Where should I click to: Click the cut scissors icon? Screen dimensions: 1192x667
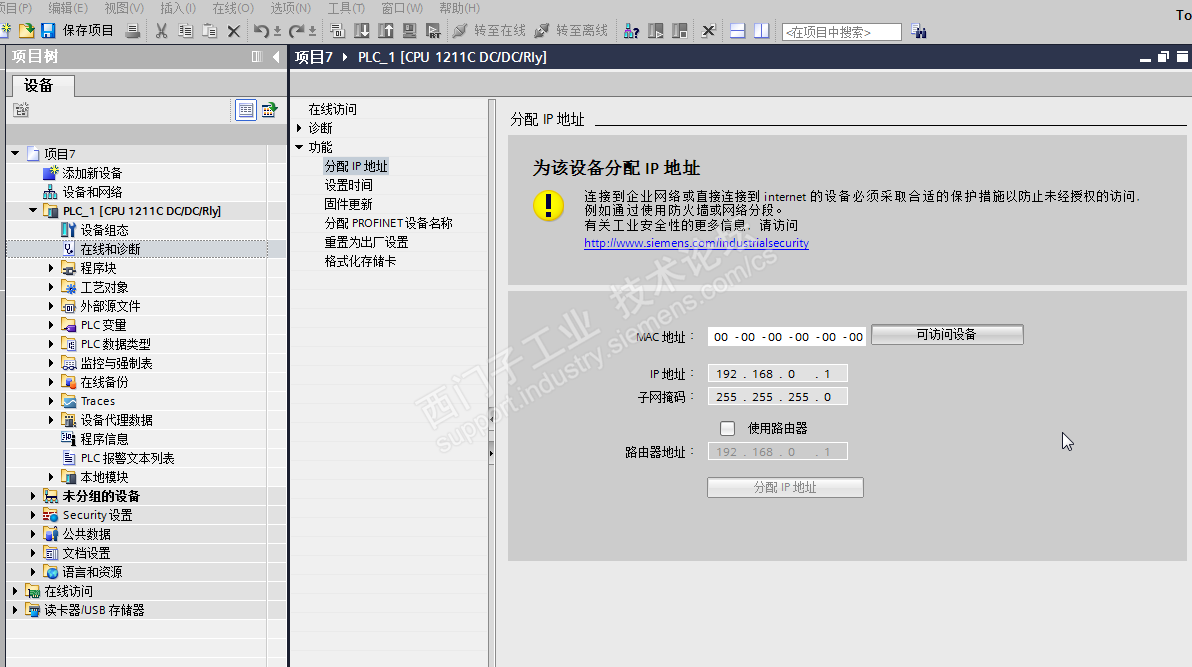[x=161, y=31]
